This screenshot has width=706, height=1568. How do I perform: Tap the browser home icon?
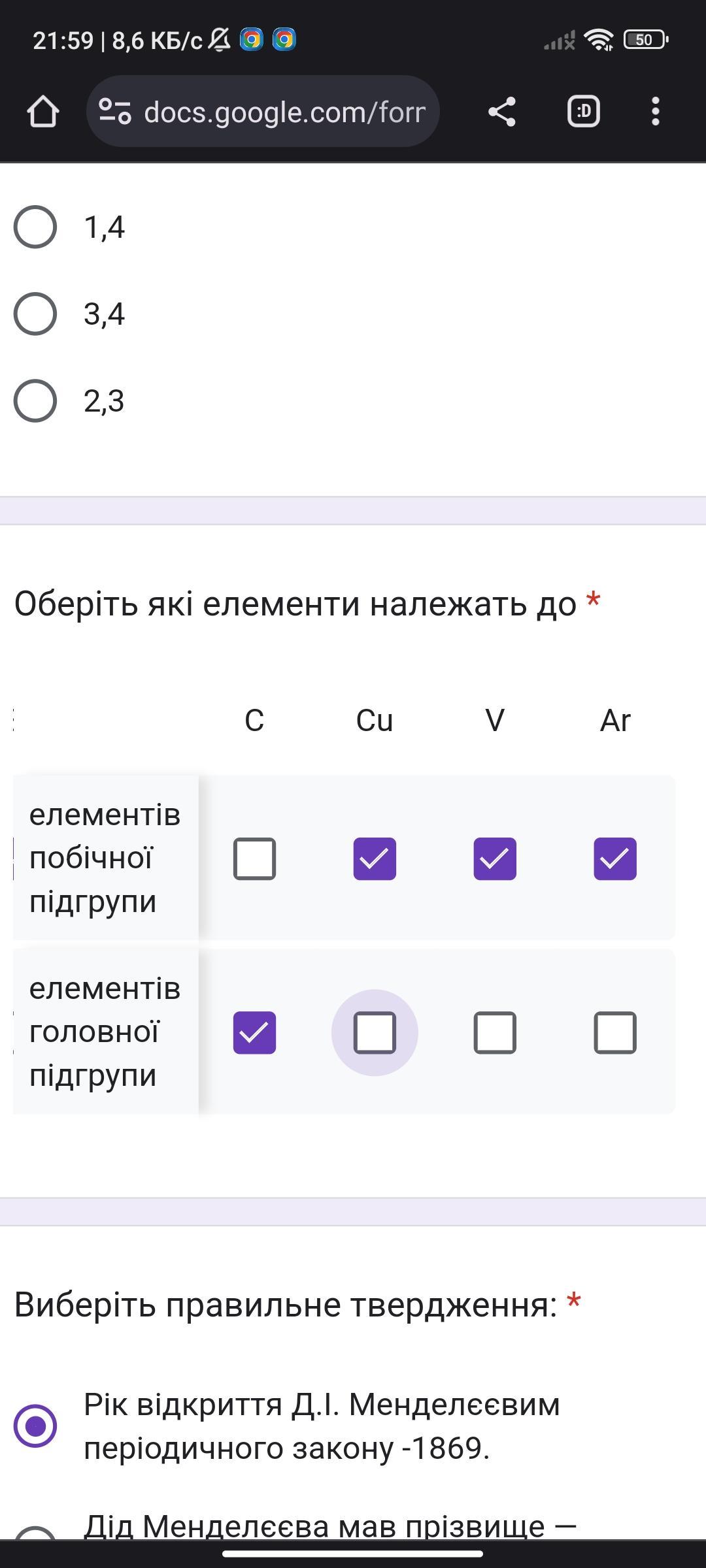tap(43, 111)
